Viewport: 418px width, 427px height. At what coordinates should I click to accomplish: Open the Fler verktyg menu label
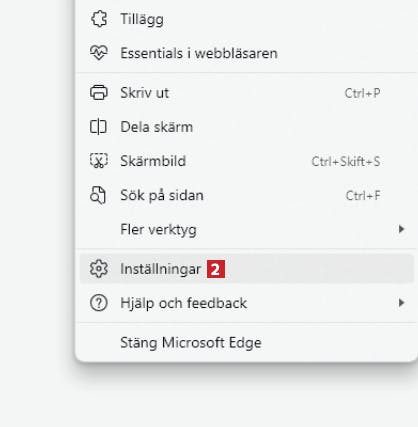point(158,230)
